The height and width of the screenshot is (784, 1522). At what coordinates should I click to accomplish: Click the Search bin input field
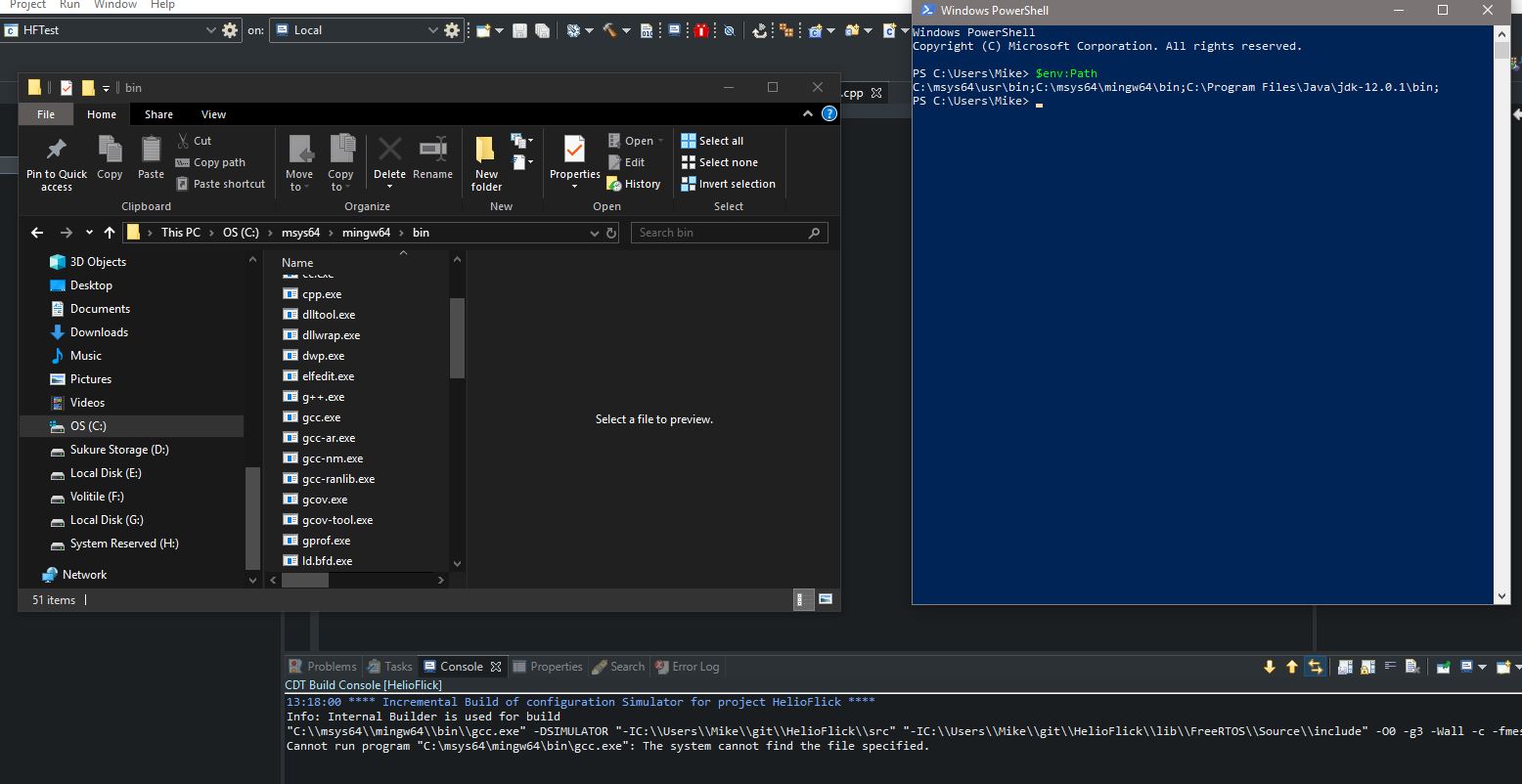(x=730, y=233)
